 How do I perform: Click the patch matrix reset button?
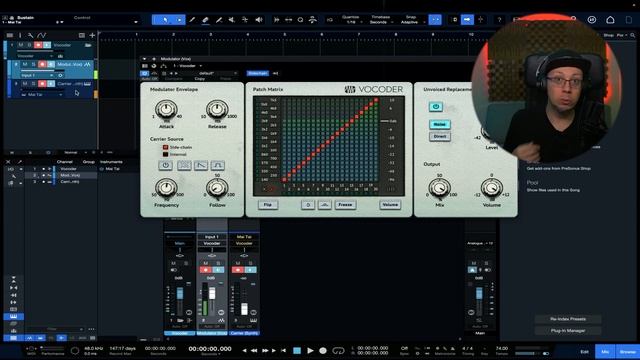(x=308, y=204)
